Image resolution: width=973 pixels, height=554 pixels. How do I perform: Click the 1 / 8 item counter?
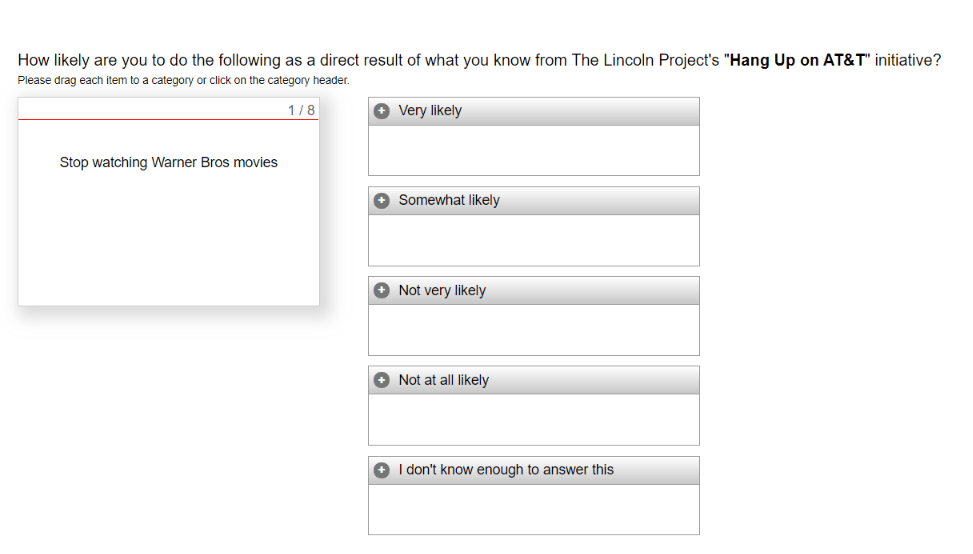pos(301,110)
